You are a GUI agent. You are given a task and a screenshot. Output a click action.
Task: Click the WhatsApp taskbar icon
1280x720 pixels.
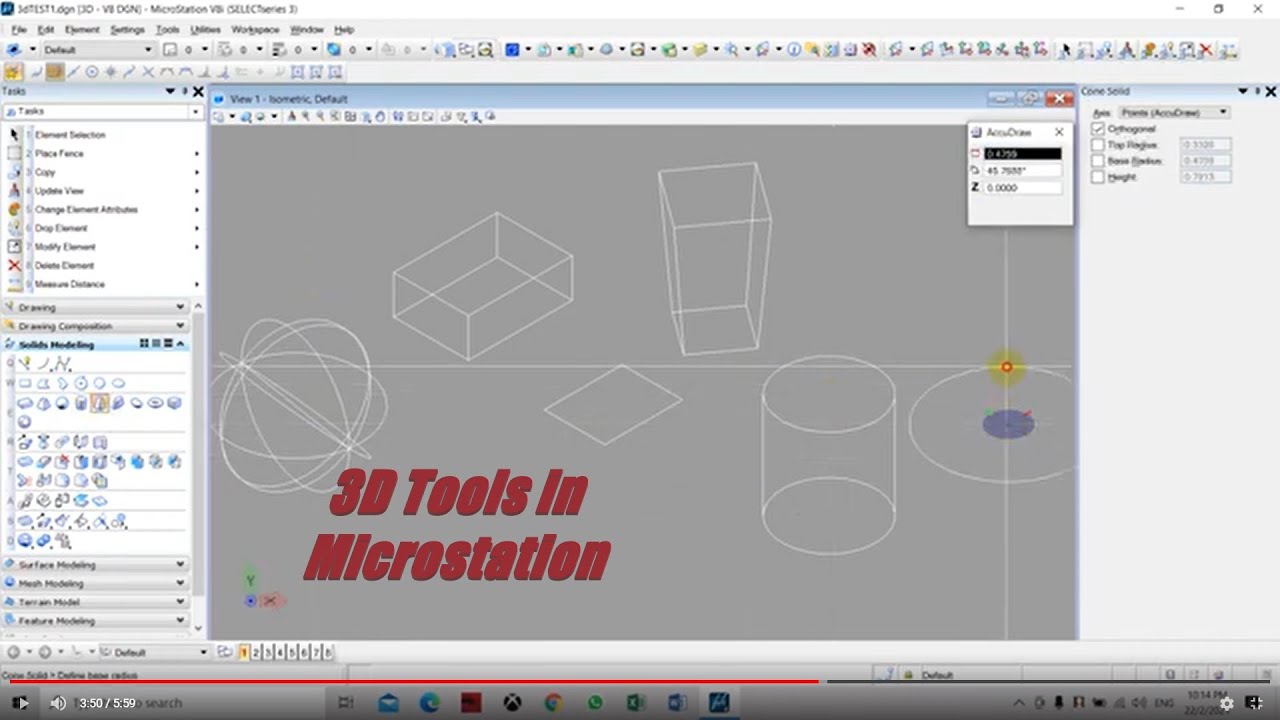[595, 703]
